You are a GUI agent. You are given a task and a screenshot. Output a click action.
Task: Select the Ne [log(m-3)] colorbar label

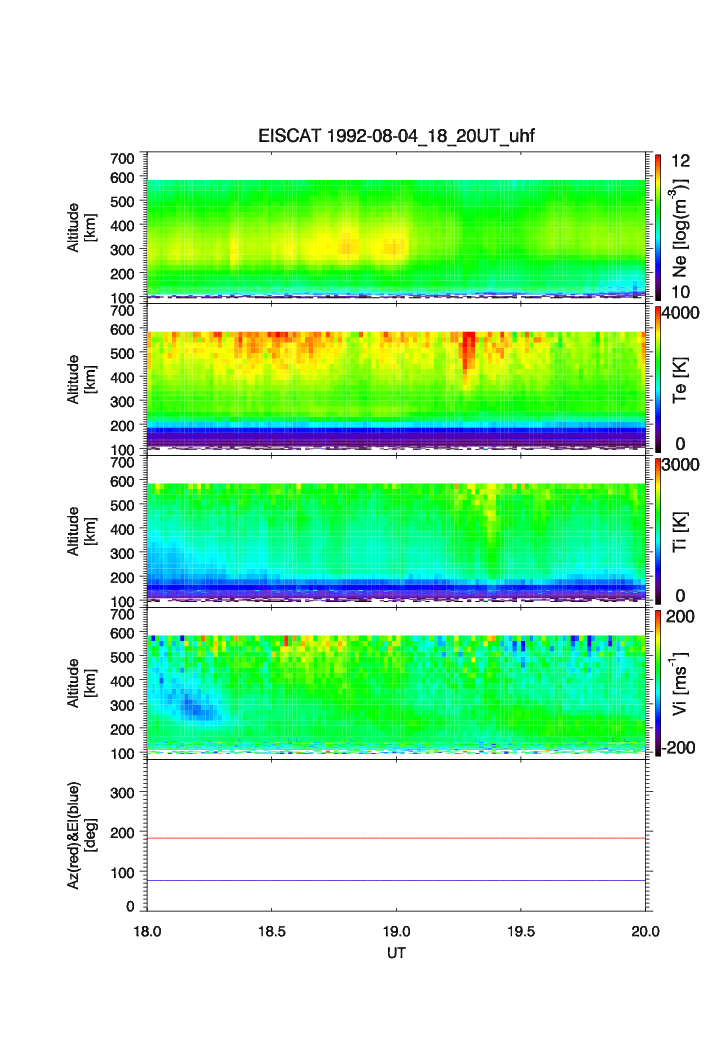click(x=680, y=228)
